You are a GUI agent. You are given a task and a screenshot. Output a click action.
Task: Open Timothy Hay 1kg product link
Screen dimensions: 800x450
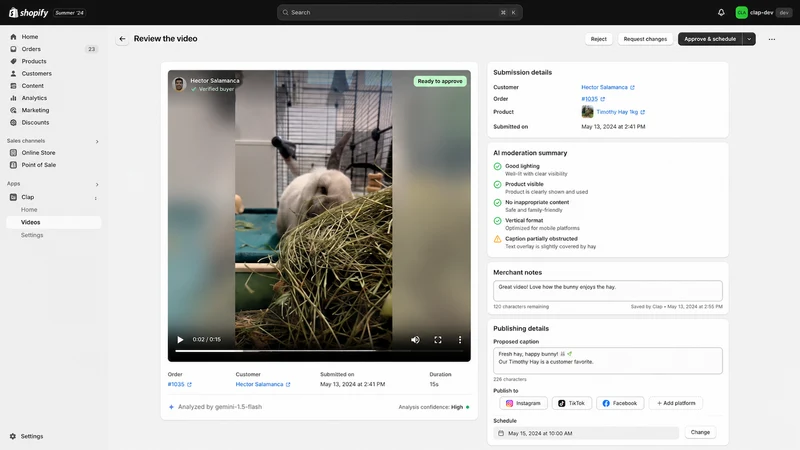point(620,112)
